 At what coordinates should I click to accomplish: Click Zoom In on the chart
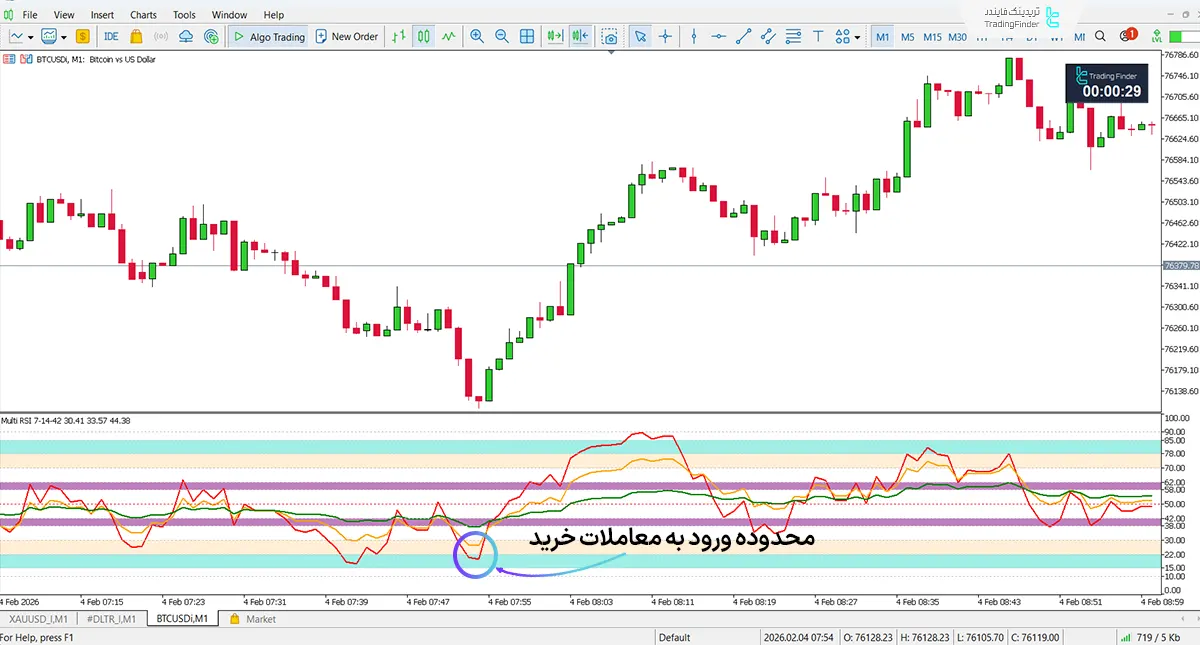[478, 36]
